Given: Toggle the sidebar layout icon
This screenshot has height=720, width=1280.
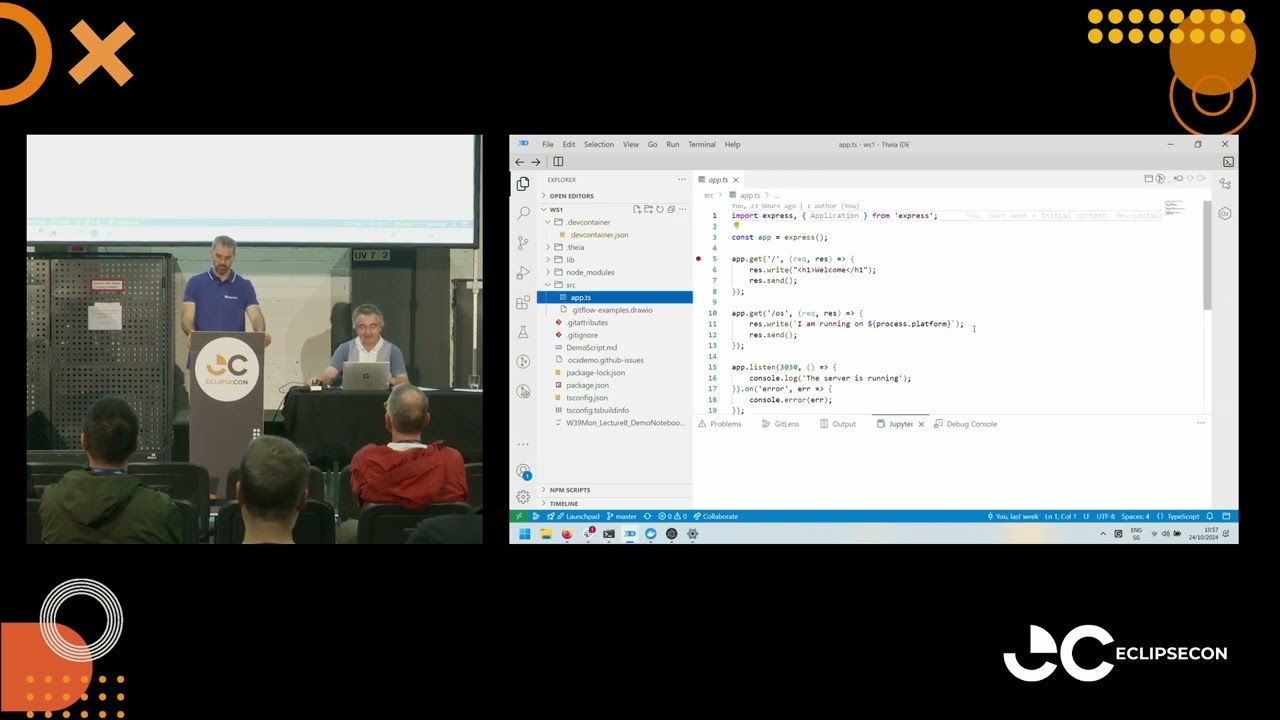Looking at the screenshot, I should [x=558, y=162].
